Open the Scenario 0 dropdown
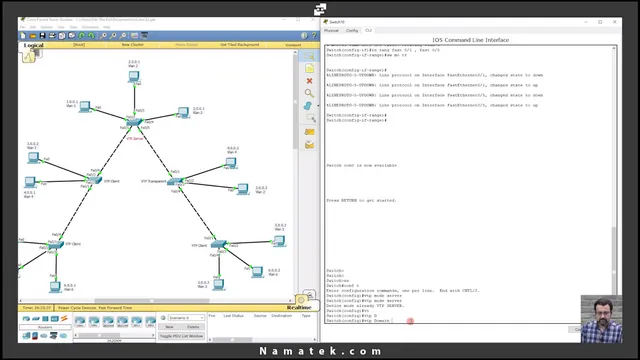 (x=186, y=318)
